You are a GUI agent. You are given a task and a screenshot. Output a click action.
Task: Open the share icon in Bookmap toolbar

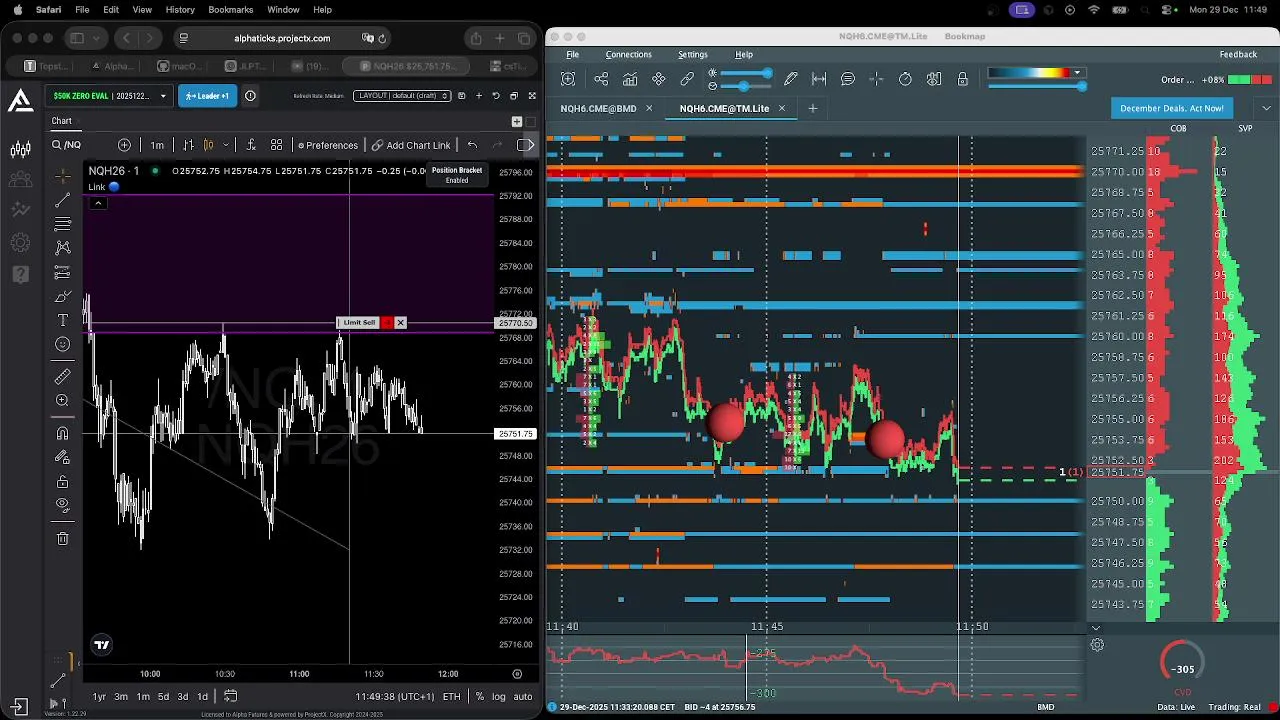click(601, 79)
